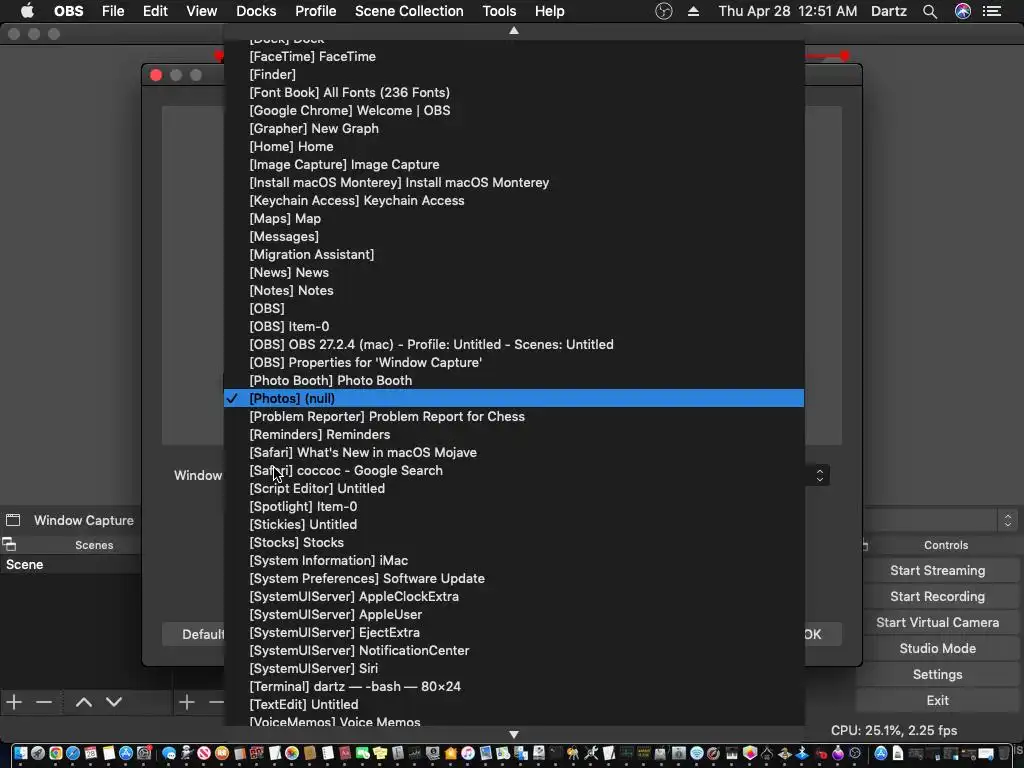The width and height of the screenshot is (1024, 768).
Task: Move scene up with arrow button
Action: (x=84, y=702)
